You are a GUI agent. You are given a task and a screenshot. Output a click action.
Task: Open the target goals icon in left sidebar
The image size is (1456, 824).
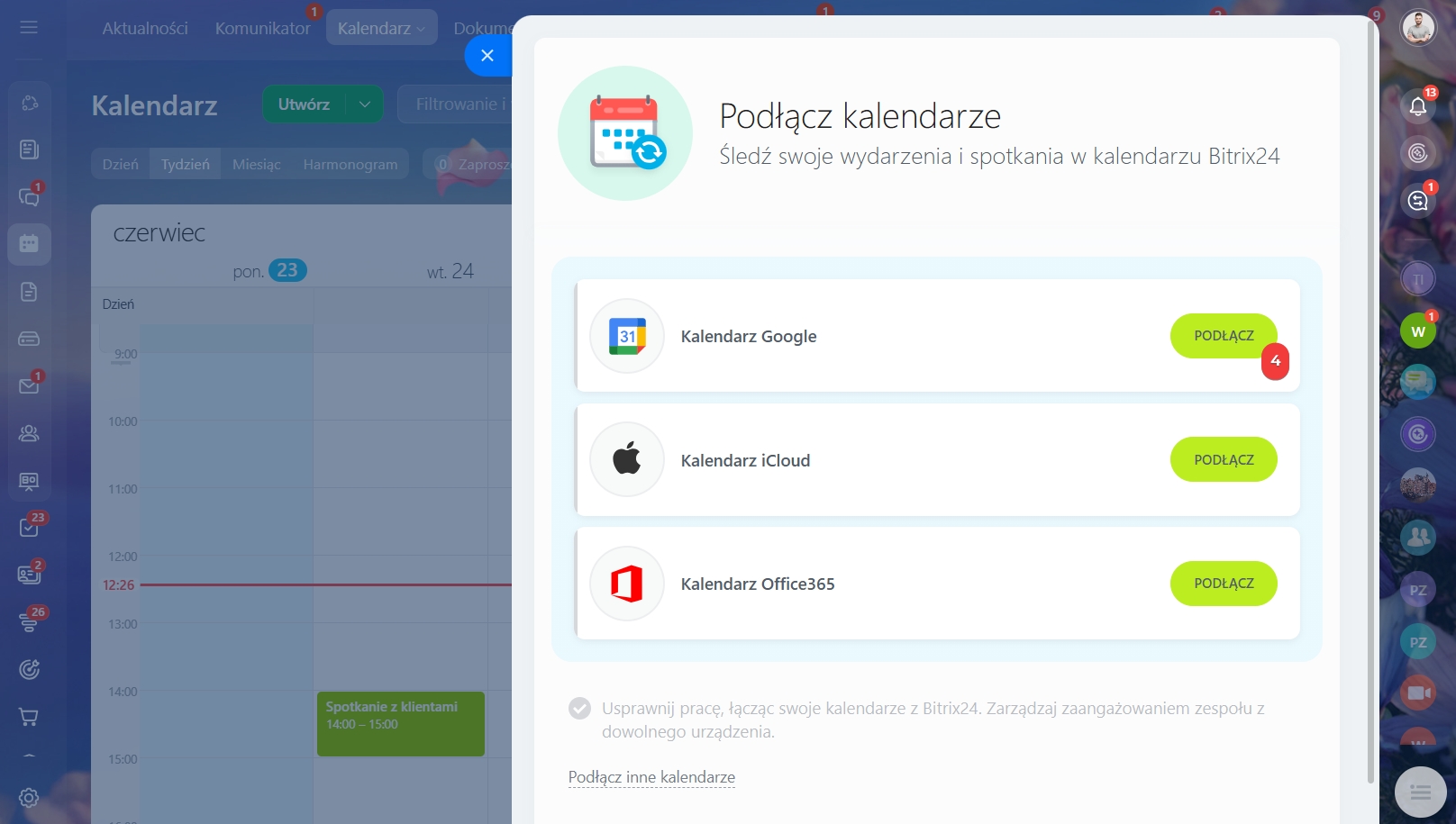click(x=29, y=669)
